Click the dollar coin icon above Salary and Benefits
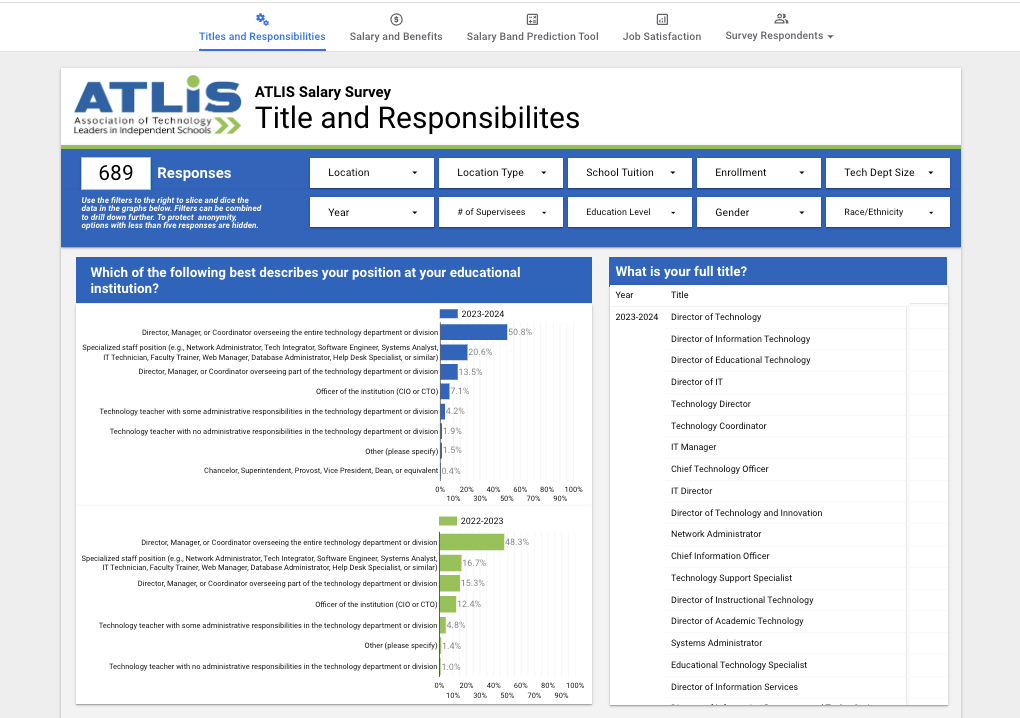This screenshot has width=1020, height=718. click(x=396, y=20)
